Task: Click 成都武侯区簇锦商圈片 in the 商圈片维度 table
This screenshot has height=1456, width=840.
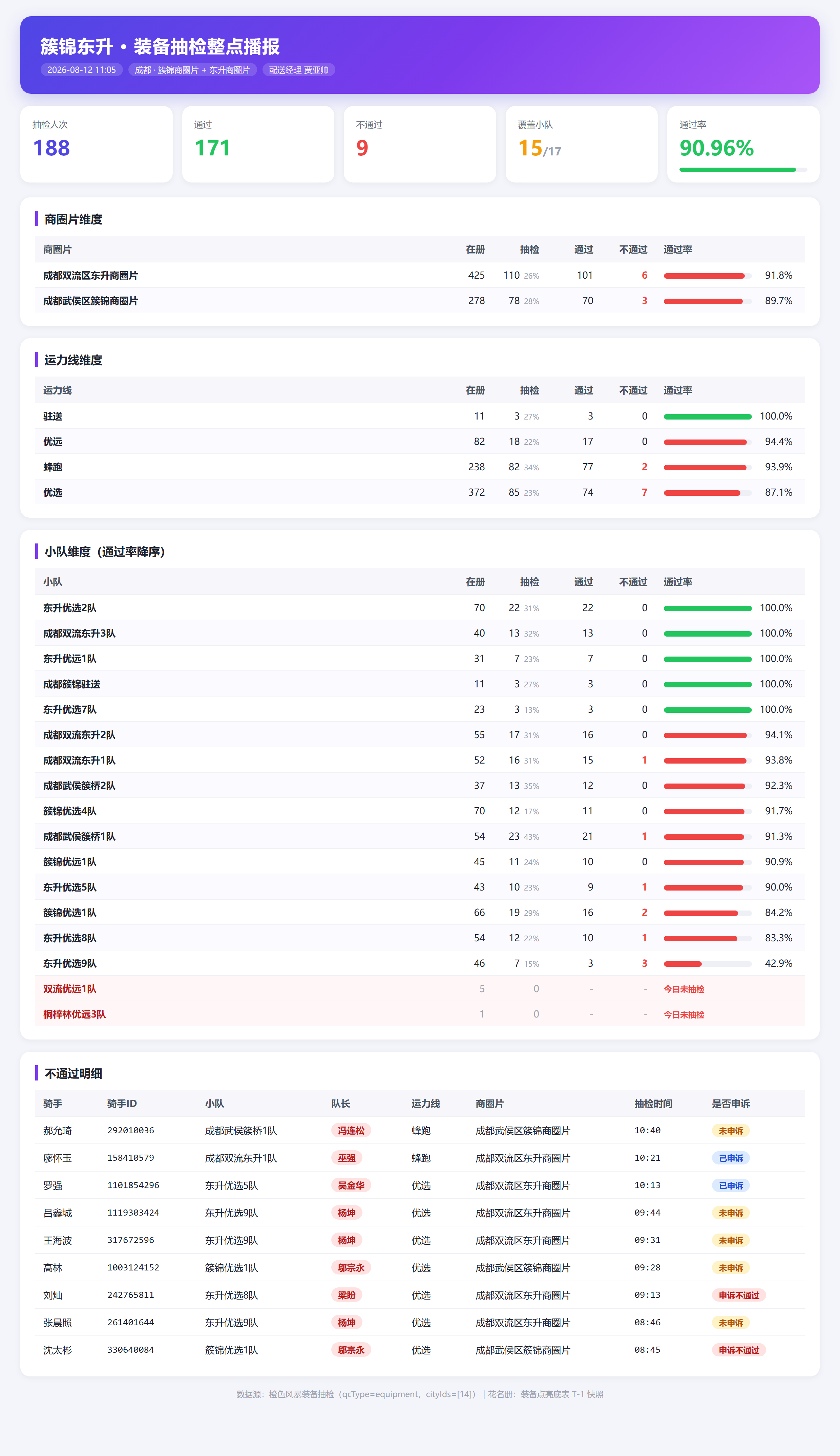Action: tap(90, 301)
